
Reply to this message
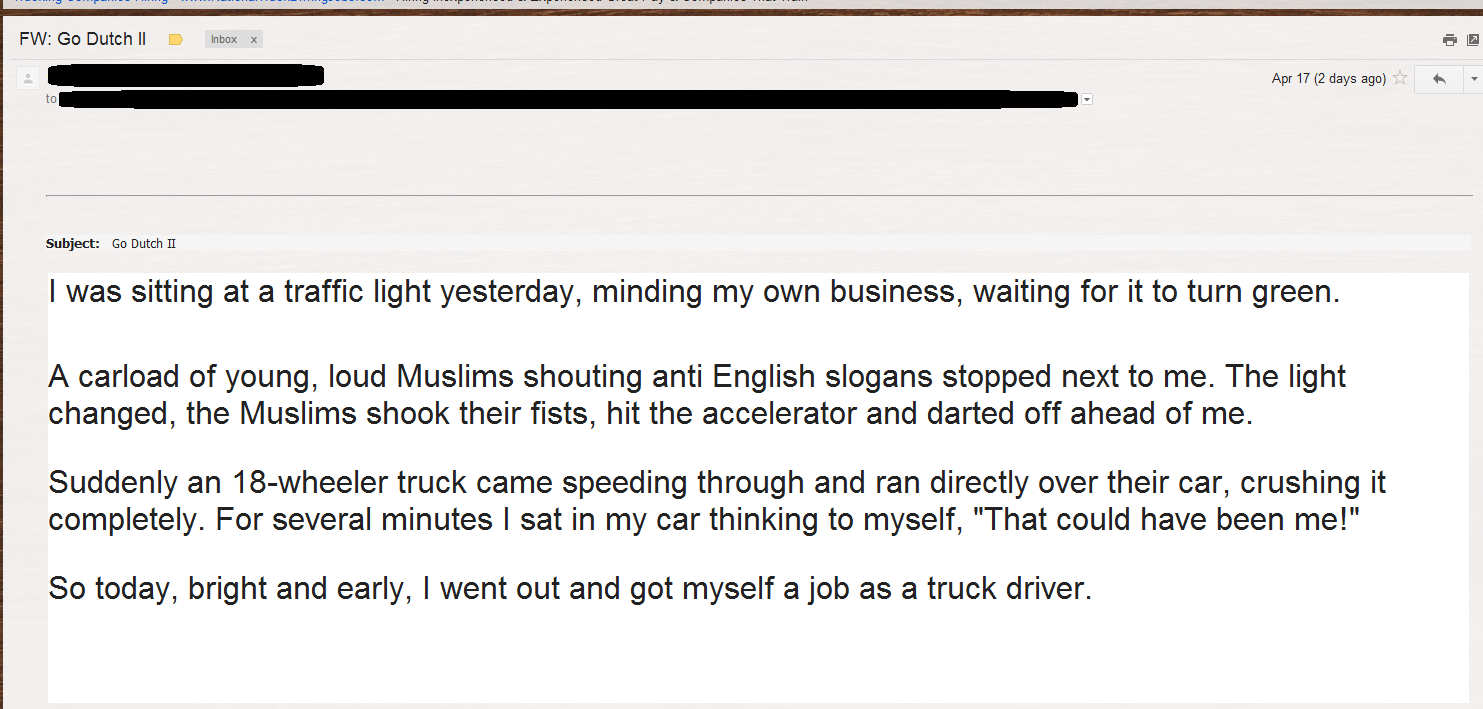1439,79
